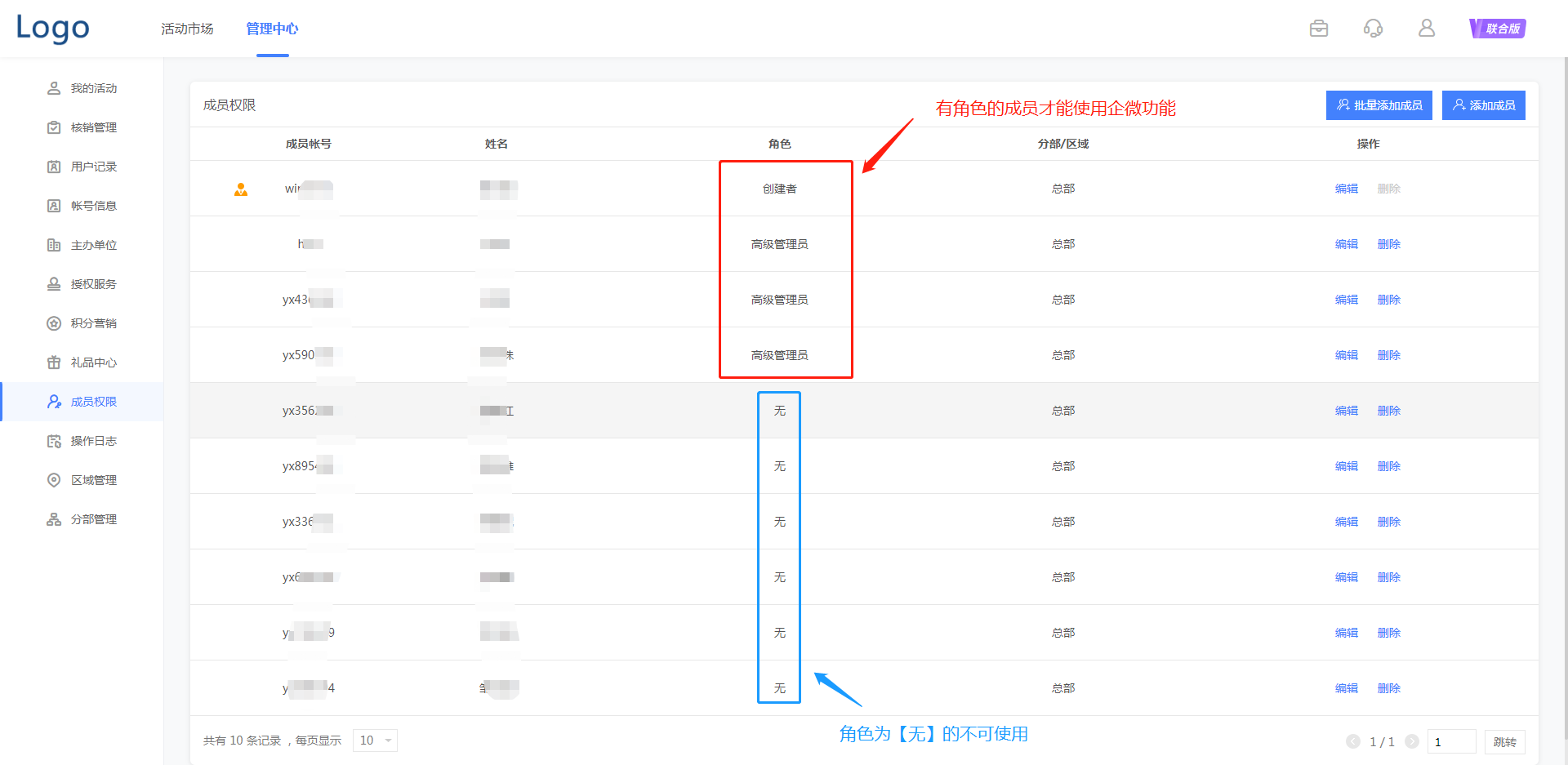The image size is (1568, 765).
Task: Click the 积分营销 sidebar icon
Action: 54,323
